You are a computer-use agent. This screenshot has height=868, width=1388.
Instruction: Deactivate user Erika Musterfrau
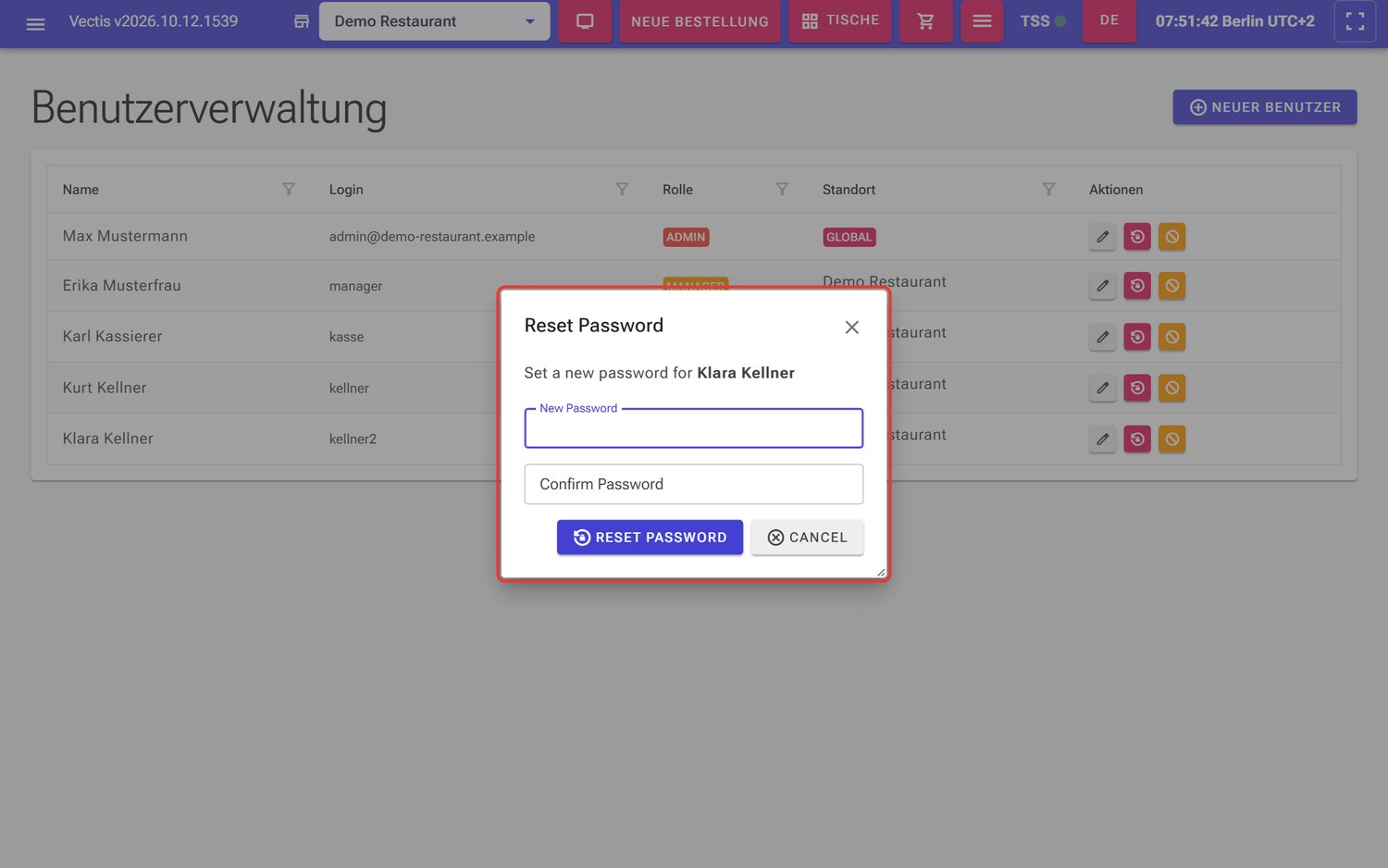(1171, 286)
